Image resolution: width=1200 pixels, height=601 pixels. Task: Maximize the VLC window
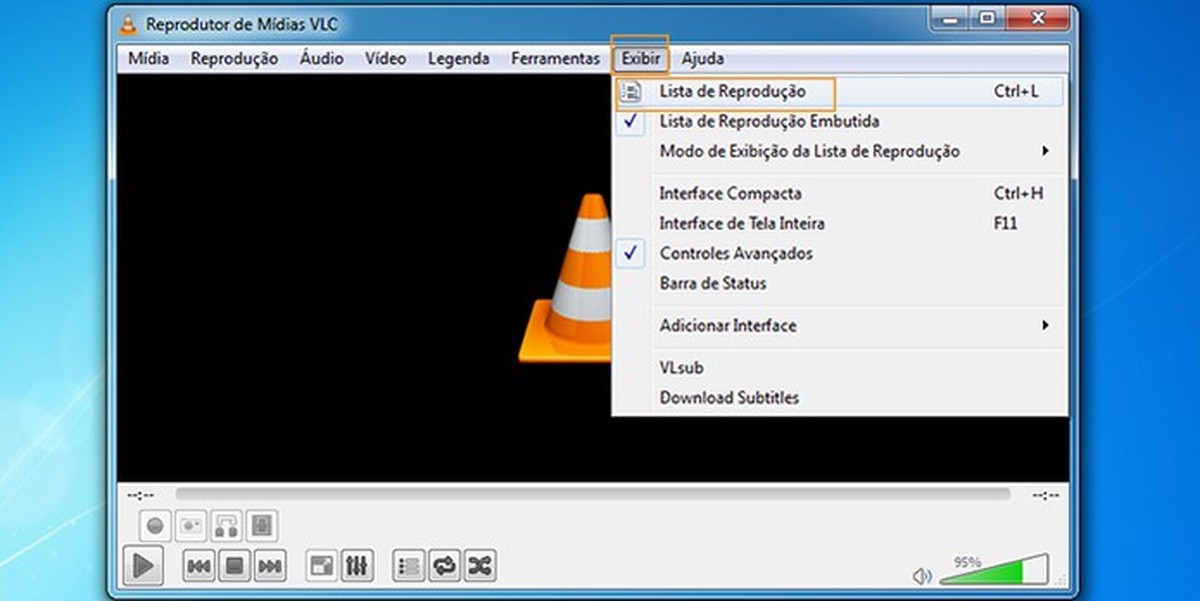985,18
